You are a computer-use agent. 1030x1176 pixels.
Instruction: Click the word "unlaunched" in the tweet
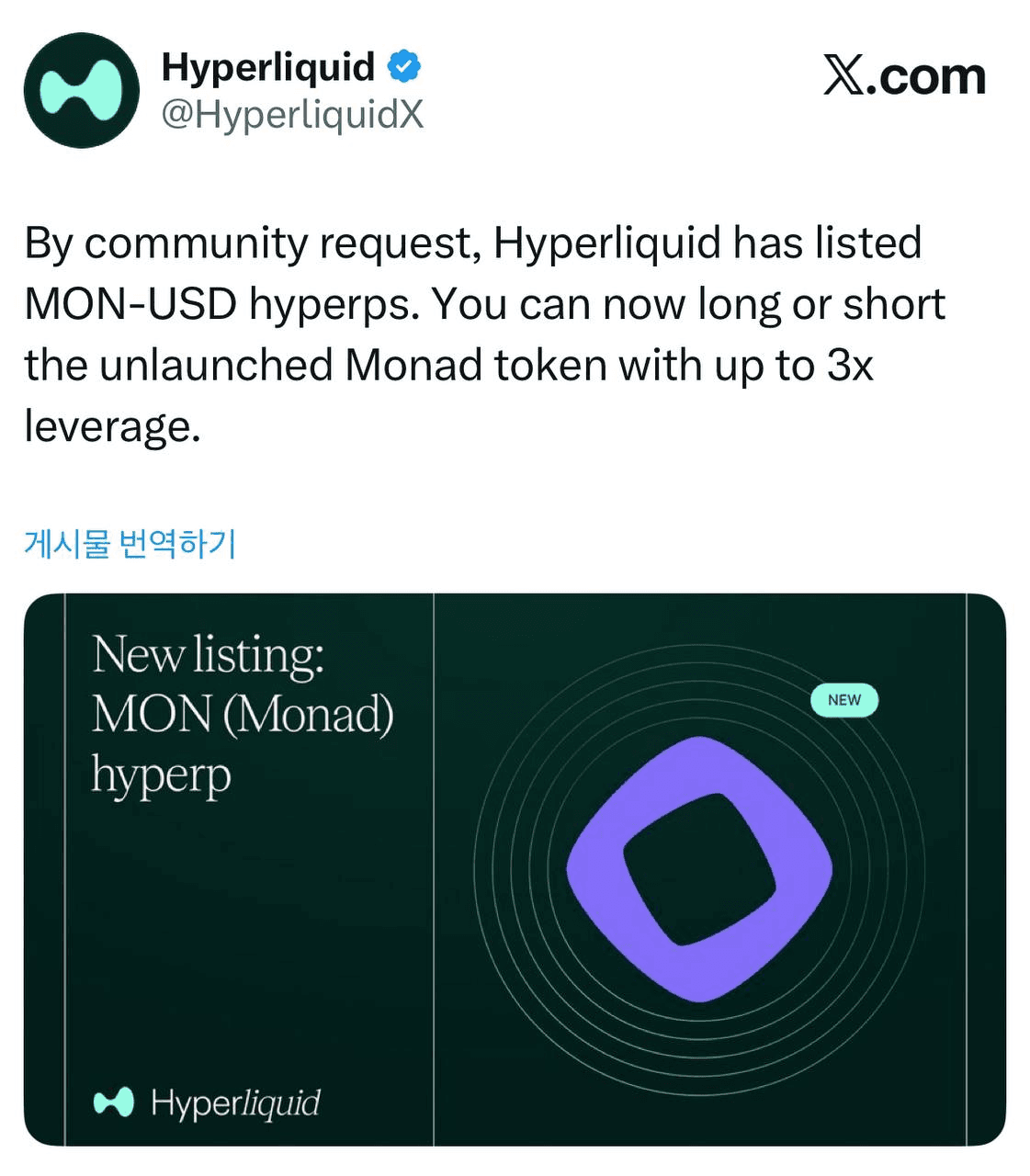(216, 365)
